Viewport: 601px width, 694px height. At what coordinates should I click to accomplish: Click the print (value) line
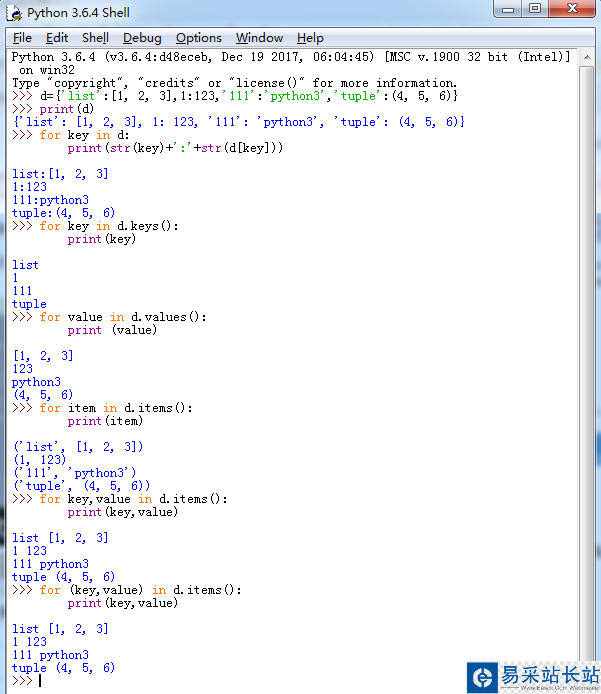(x=112, y=330)
